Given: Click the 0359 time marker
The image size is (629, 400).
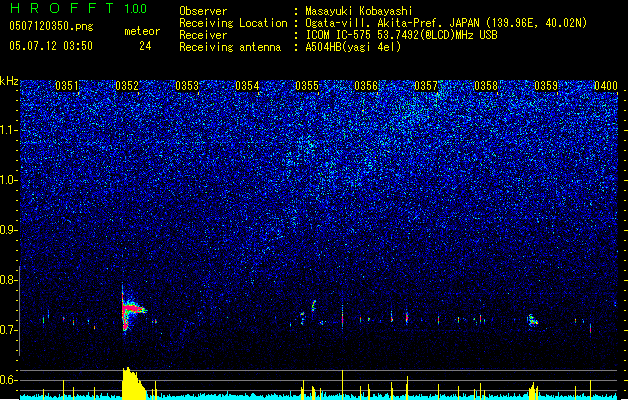Looking at the screenshot, I should pos(546,86).
